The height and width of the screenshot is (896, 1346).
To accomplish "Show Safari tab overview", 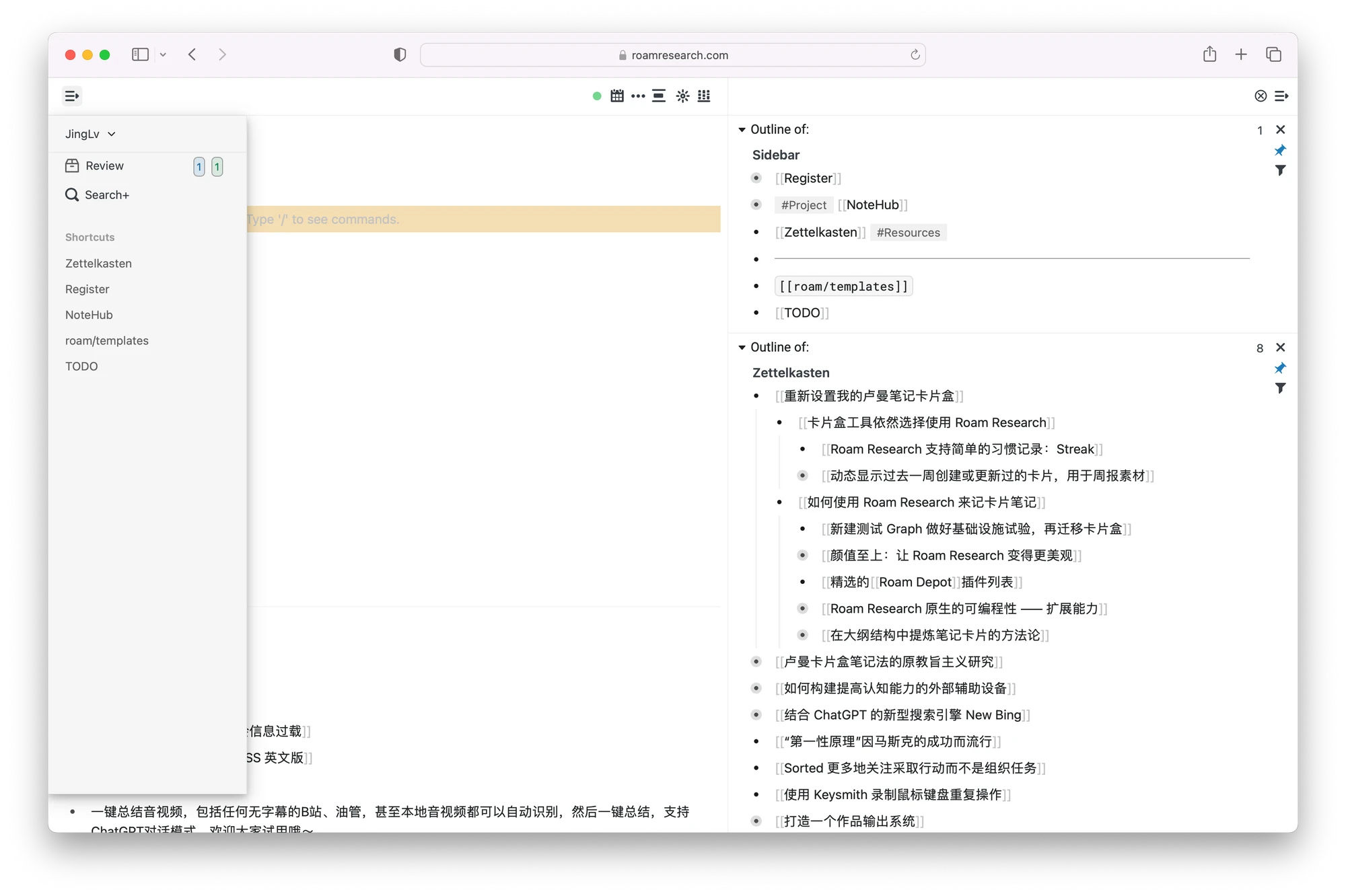I will (x=1273, y=54).
